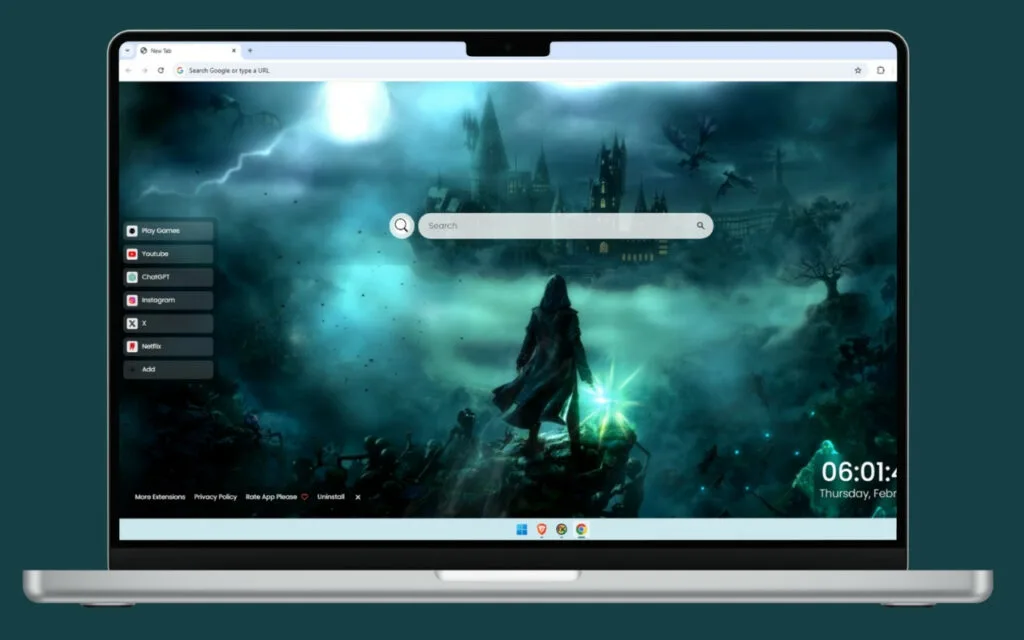Focus the Search Google or type a URL bar
This screenshot has width=1024, height=640.
pos(520,70)
